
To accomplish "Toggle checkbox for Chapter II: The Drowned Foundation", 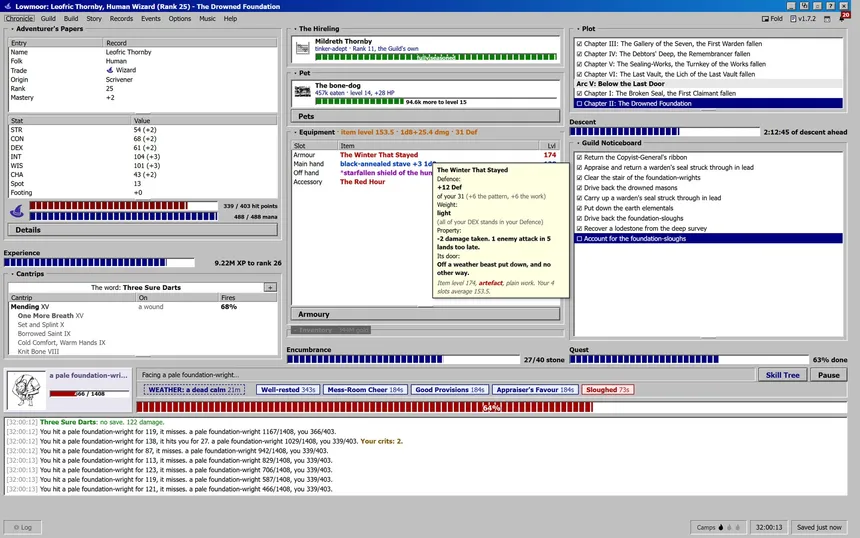I will coord(579,104).
